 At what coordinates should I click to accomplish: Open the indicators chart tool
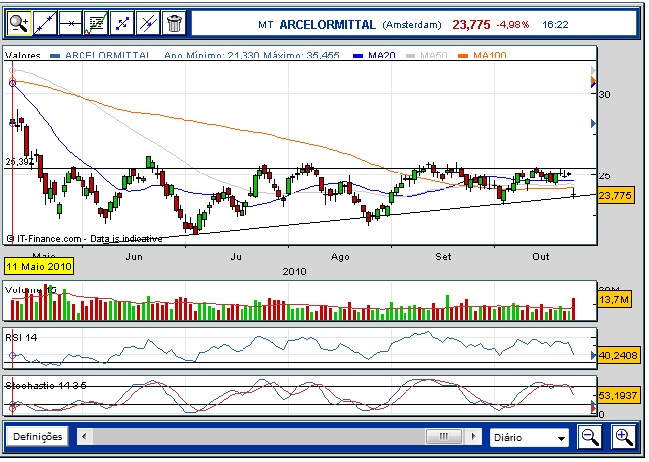pos(96,23)
